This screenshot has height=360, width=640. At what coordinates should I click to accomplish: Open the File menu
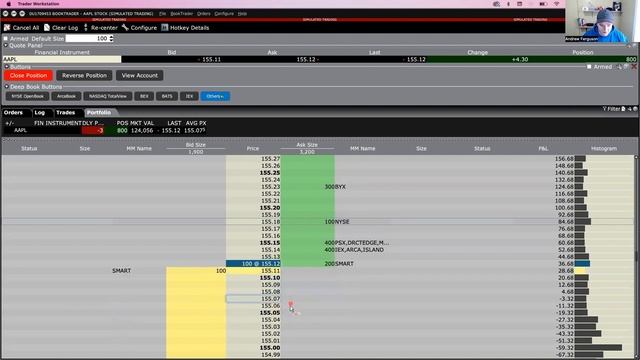162,13
